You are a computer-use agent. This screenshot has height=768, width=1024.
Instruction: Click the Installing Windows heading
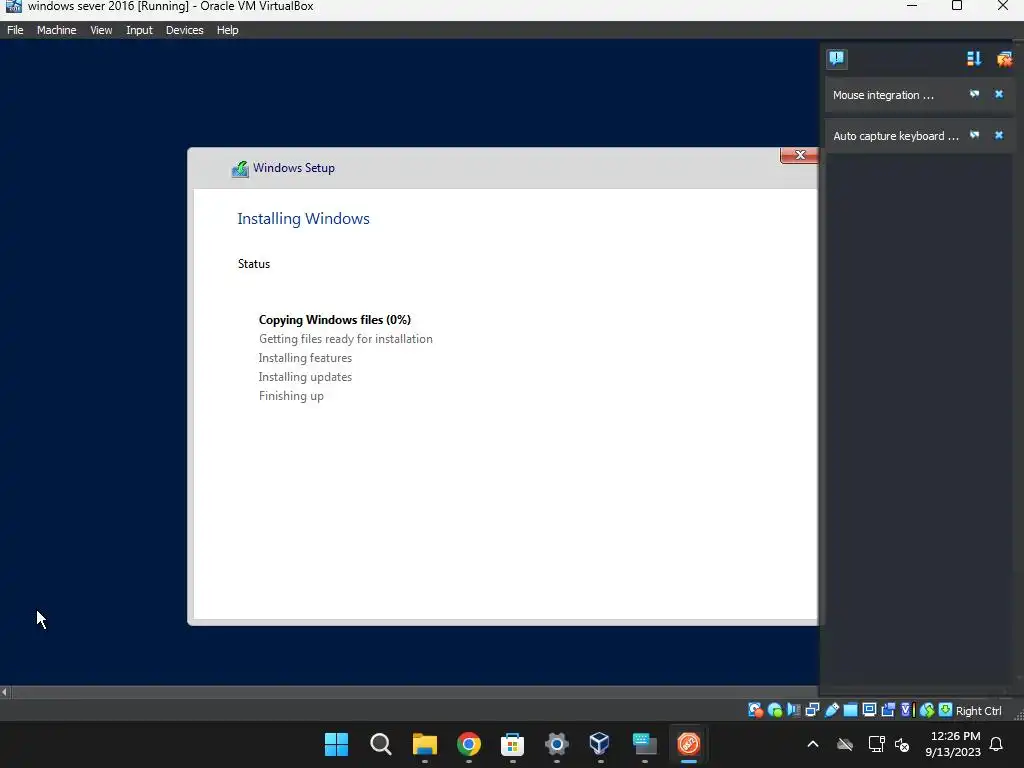click(x=303, y=219)
